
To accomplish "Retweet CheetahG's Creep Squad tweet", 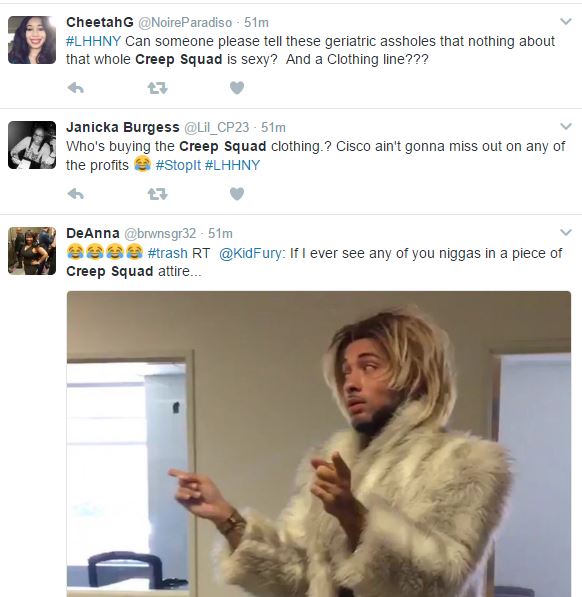I will 157,88.
